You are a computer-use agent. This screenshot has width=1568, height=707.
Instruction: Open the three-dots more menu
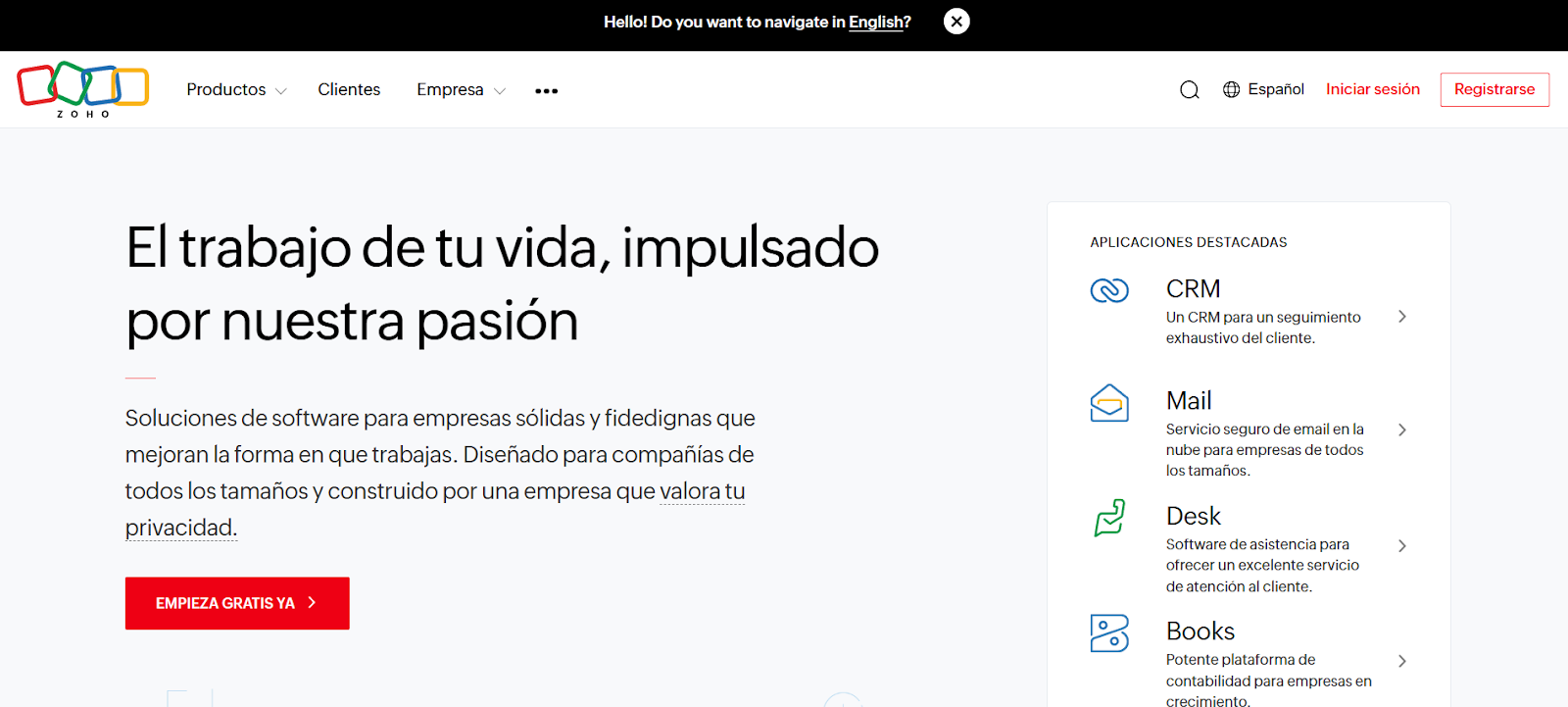point(547,90)
